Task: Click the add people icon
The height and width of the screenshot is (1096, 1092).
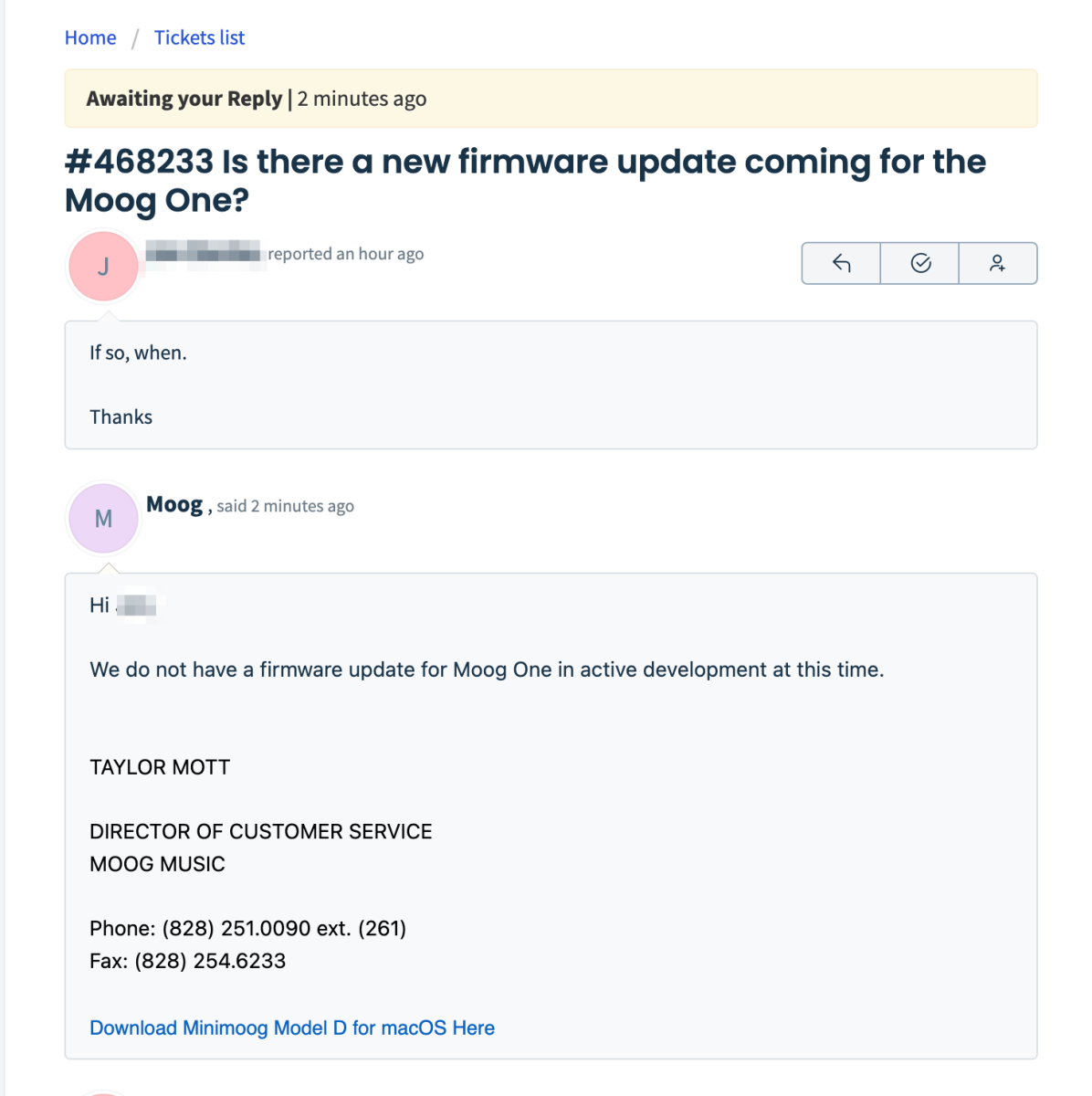Action: pyautogui.click(x=998, y=263)
